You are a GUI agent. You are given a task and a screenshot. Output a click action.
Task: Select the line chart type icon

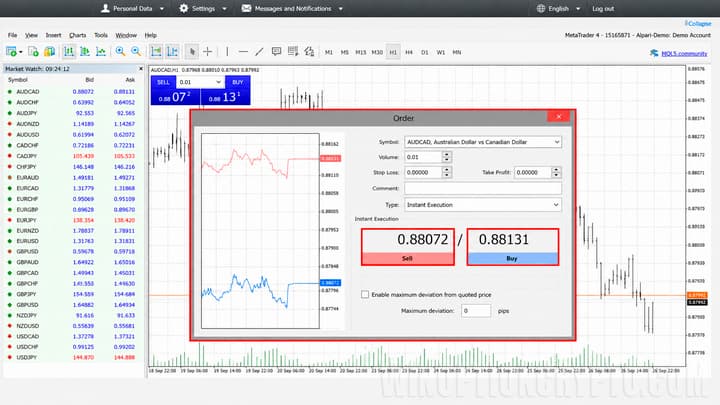point(101,52)
